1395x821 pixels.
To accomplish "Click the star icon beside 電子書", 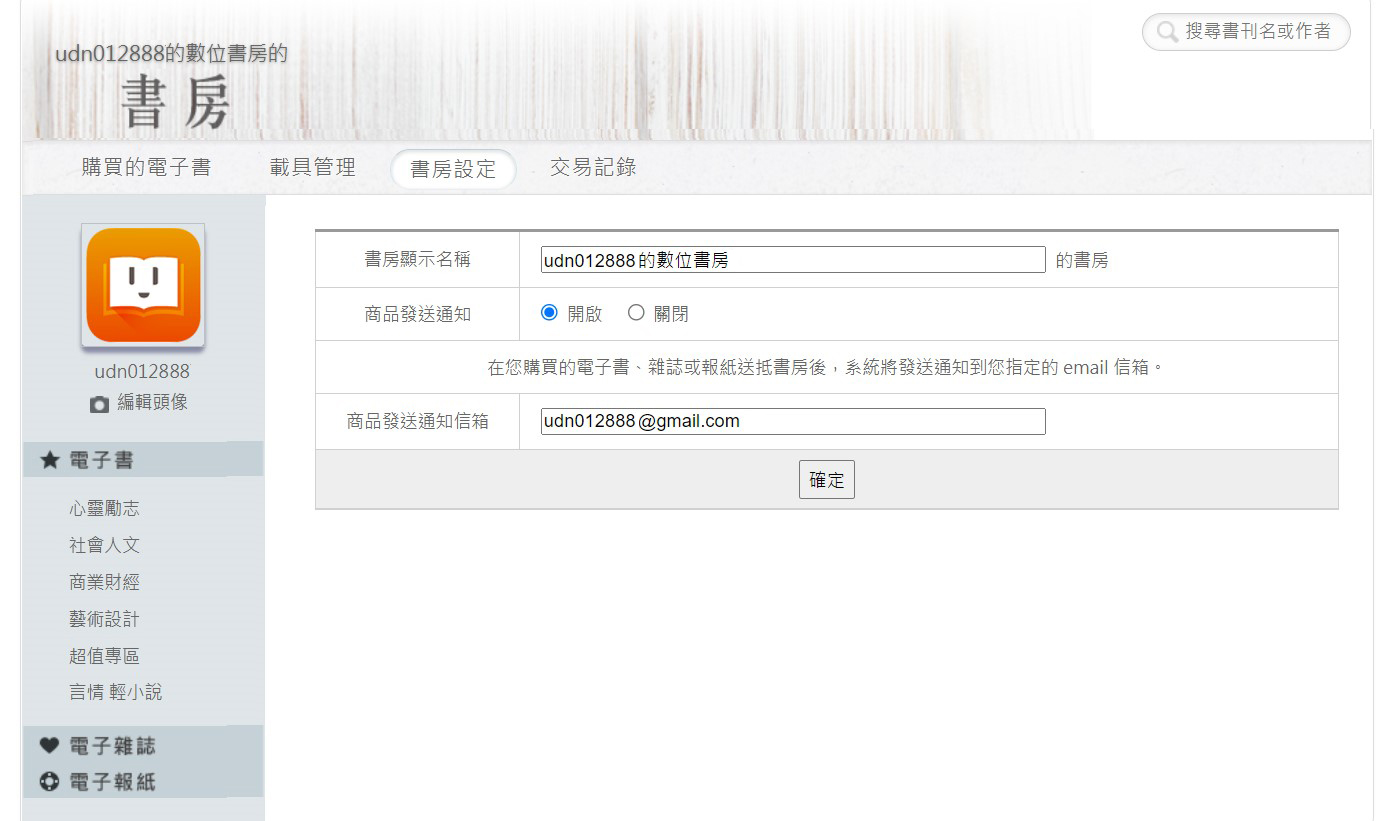I will (50, 460).
